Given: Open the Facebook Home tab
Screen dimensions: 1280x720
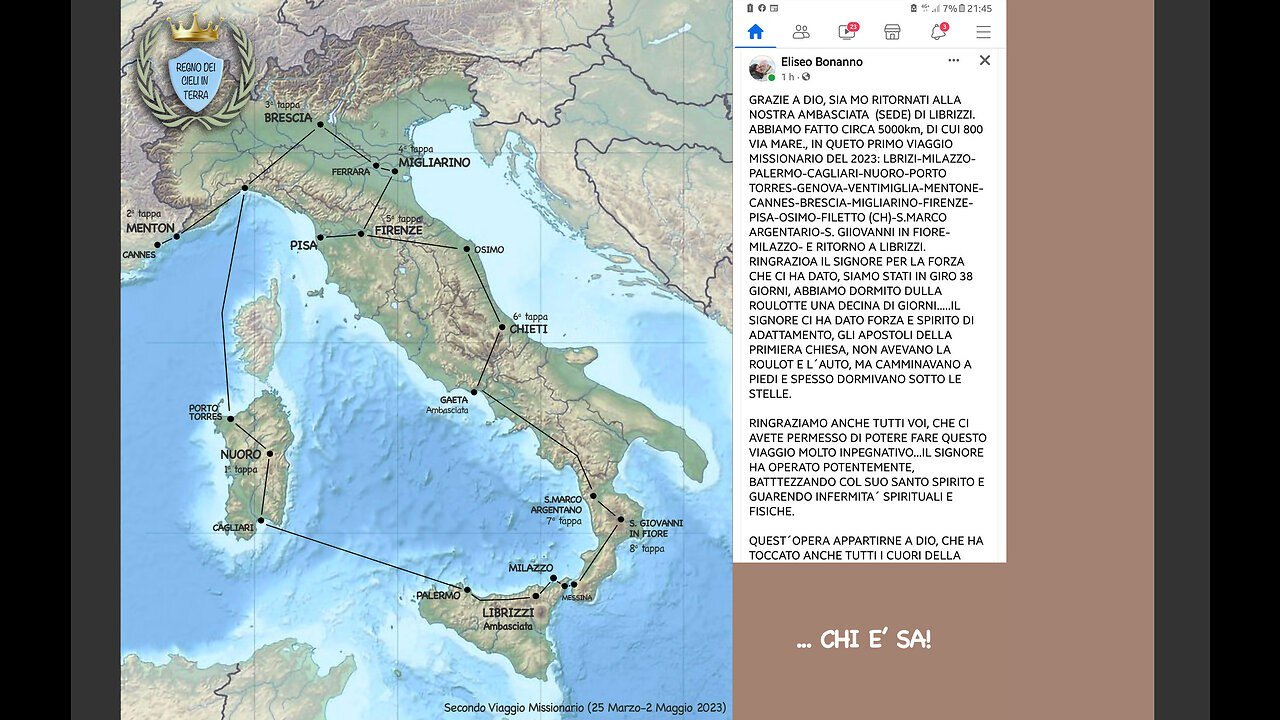Looking at the screenshot, I should [x=755, y=32].
